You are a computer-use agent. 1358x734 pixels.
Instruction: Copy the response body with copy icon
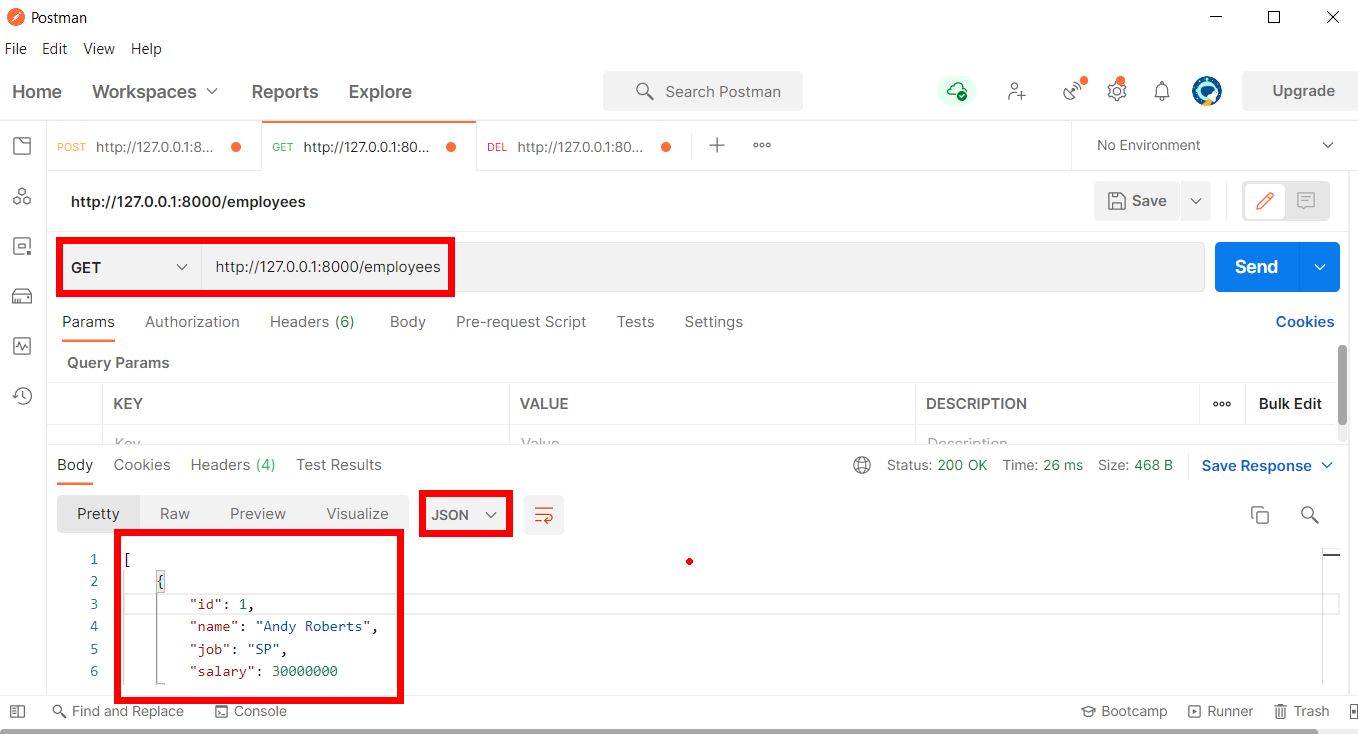[1260, 515]
